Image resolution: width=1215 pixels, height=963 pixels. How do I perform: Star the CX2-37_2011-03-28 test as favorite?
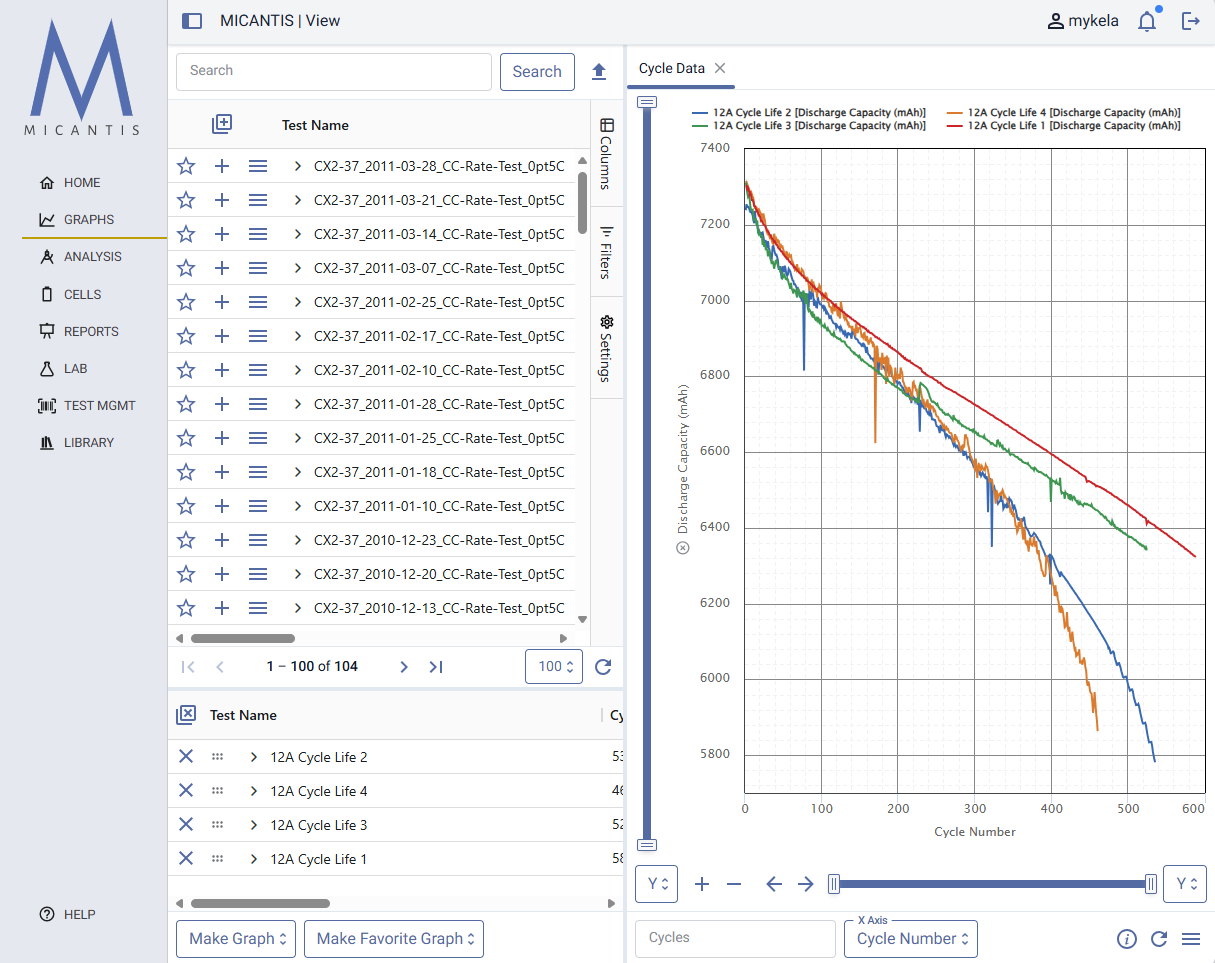(186, 166)
